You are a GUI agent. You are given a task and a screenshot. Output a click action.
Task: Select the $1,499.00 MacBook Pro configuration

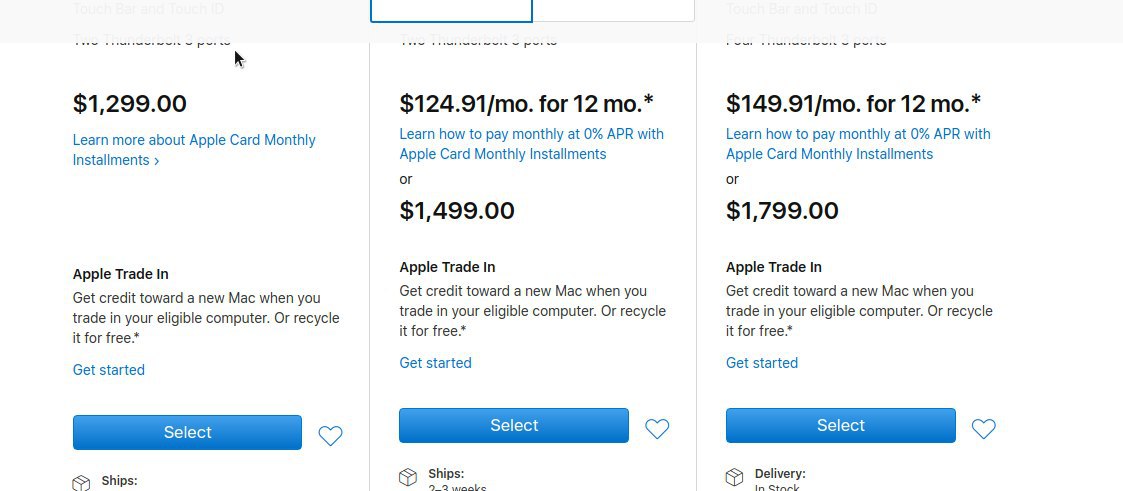tap(514, 425)
